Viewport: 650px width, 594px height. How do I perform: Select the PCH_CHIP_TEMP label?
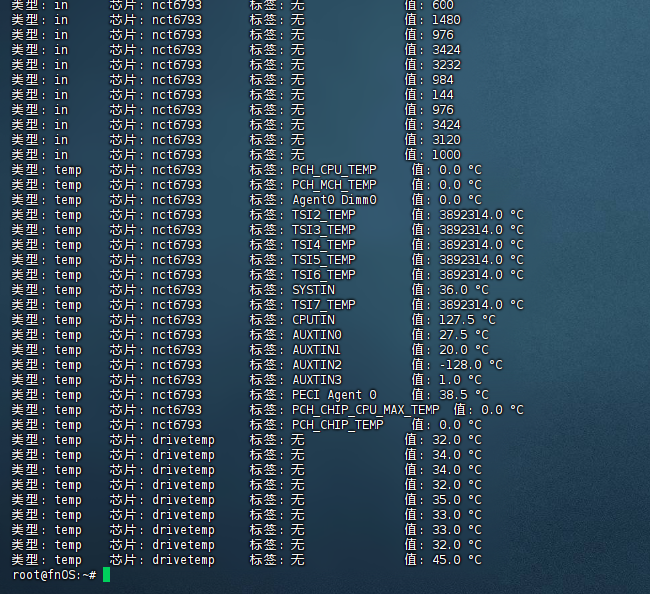point(337,425)
